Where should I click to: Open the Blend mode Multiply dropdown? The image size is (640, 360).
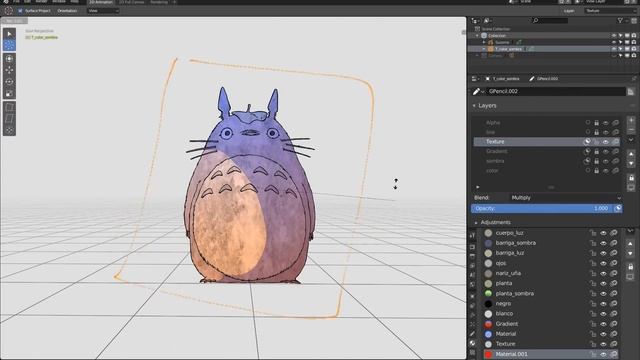point(565,198)
